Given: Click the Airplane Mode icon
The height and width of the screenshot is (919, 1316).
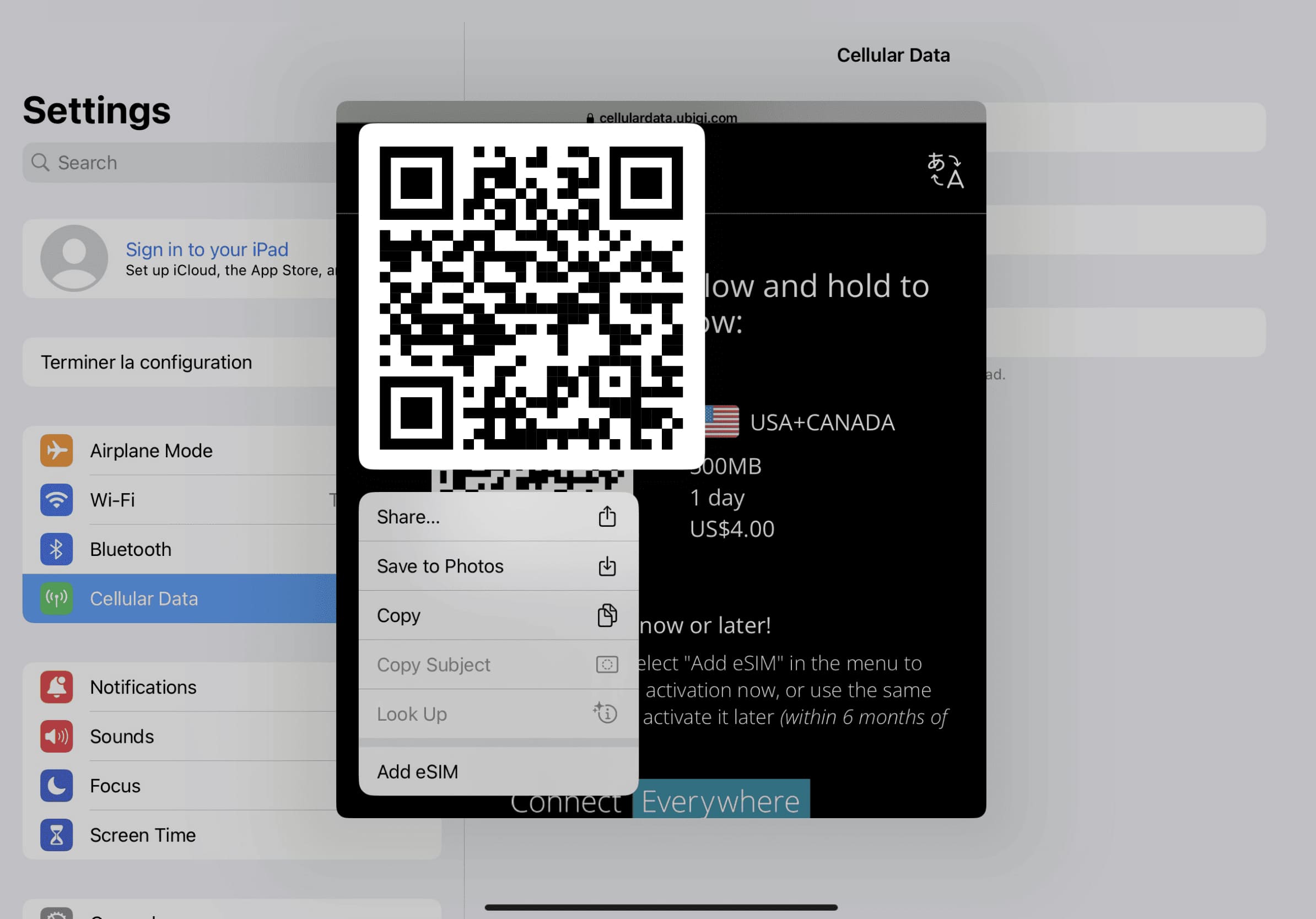Looking at the screenshot, I should 56,450.
